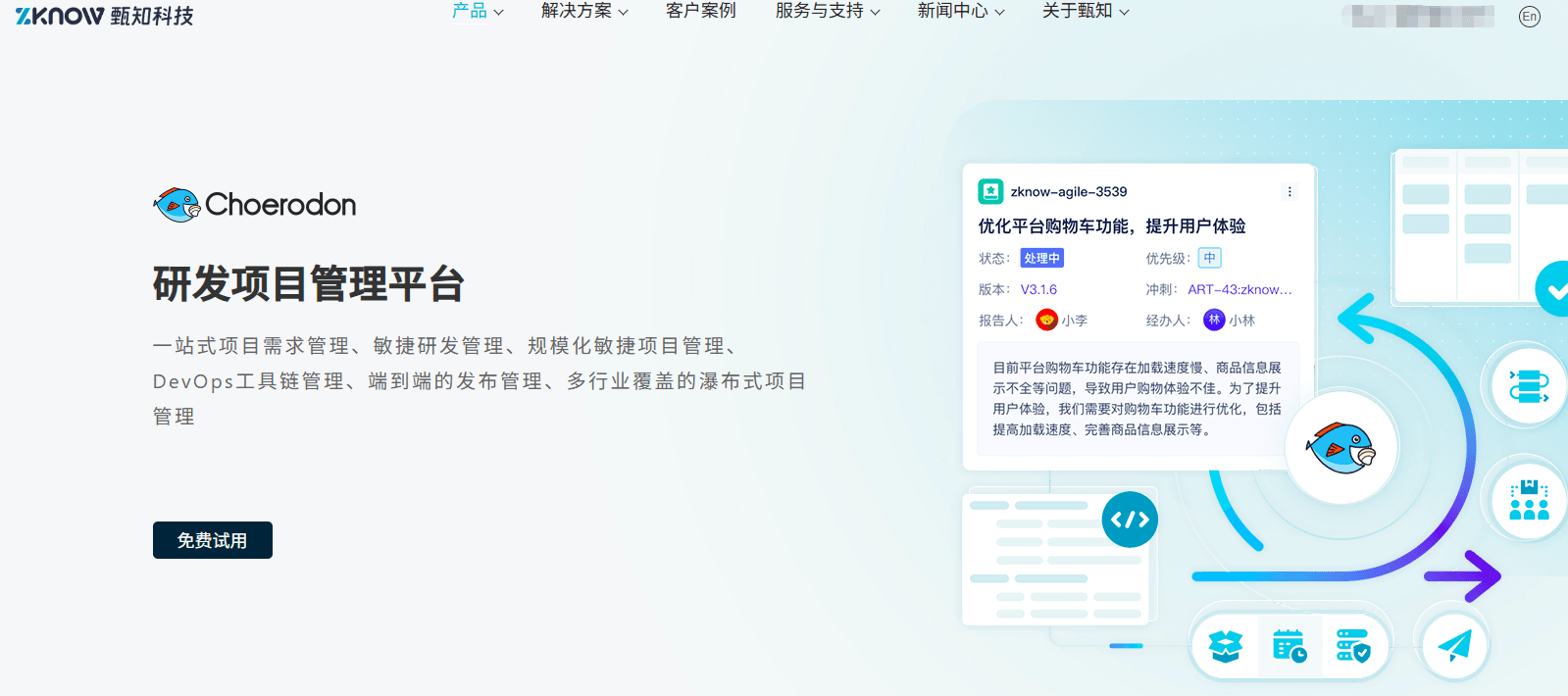The width and height of the screenshot is (1568, 696).
Task: Switch language with the En icon
Action: tap(1529, 16)
